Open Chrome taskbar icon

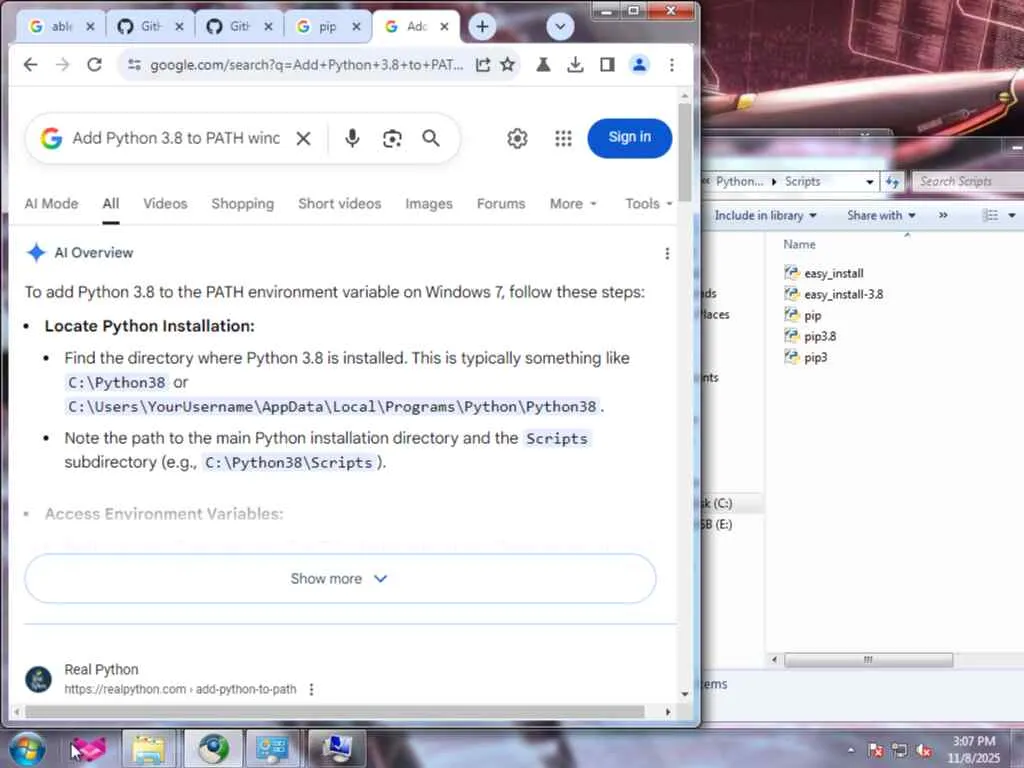213,749
